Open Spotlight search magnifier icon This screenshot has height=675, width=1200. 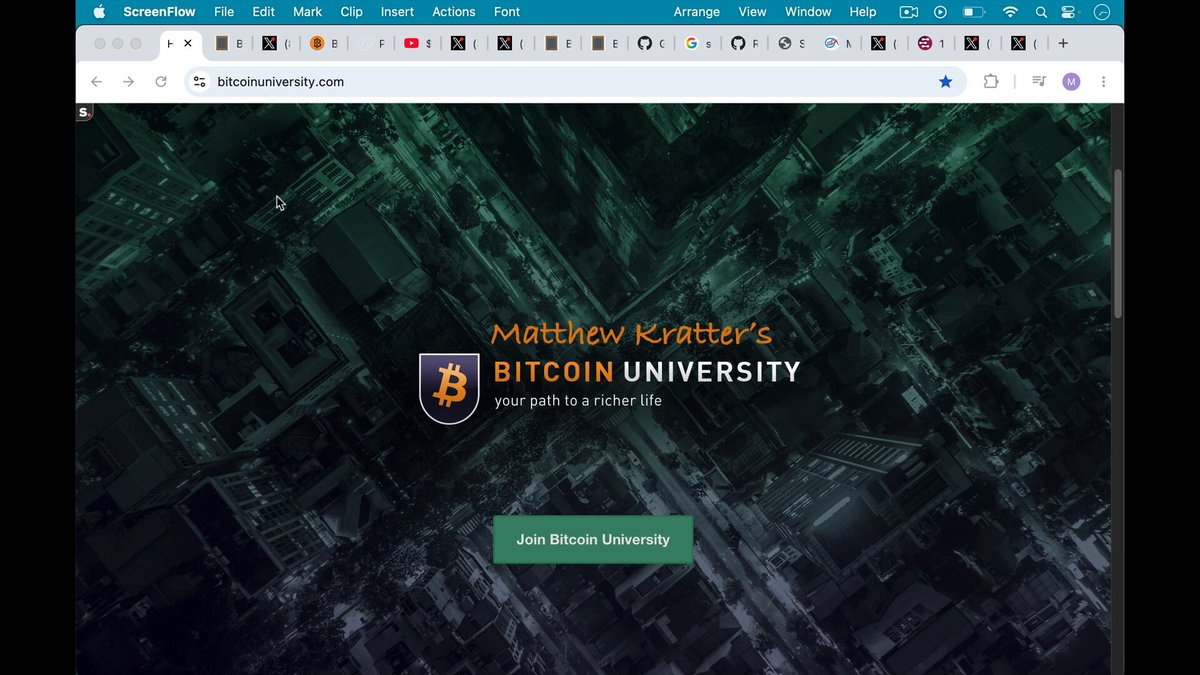(x=1041, y=12)
